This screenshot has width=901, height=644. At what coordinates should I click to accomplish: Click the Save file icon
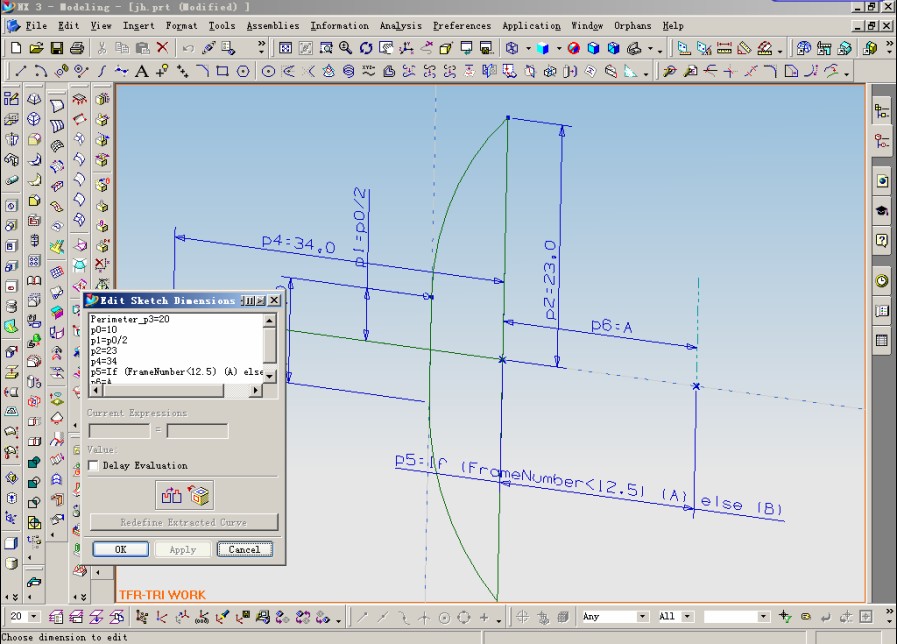(x=56, y=48)
